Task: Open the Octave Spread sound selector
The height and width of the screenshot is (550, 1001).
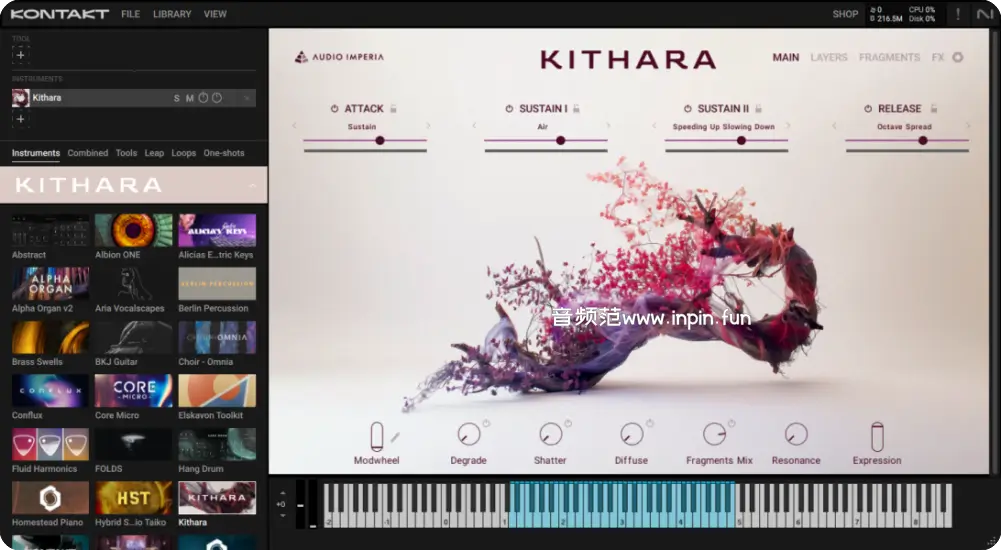Action: 904,126
